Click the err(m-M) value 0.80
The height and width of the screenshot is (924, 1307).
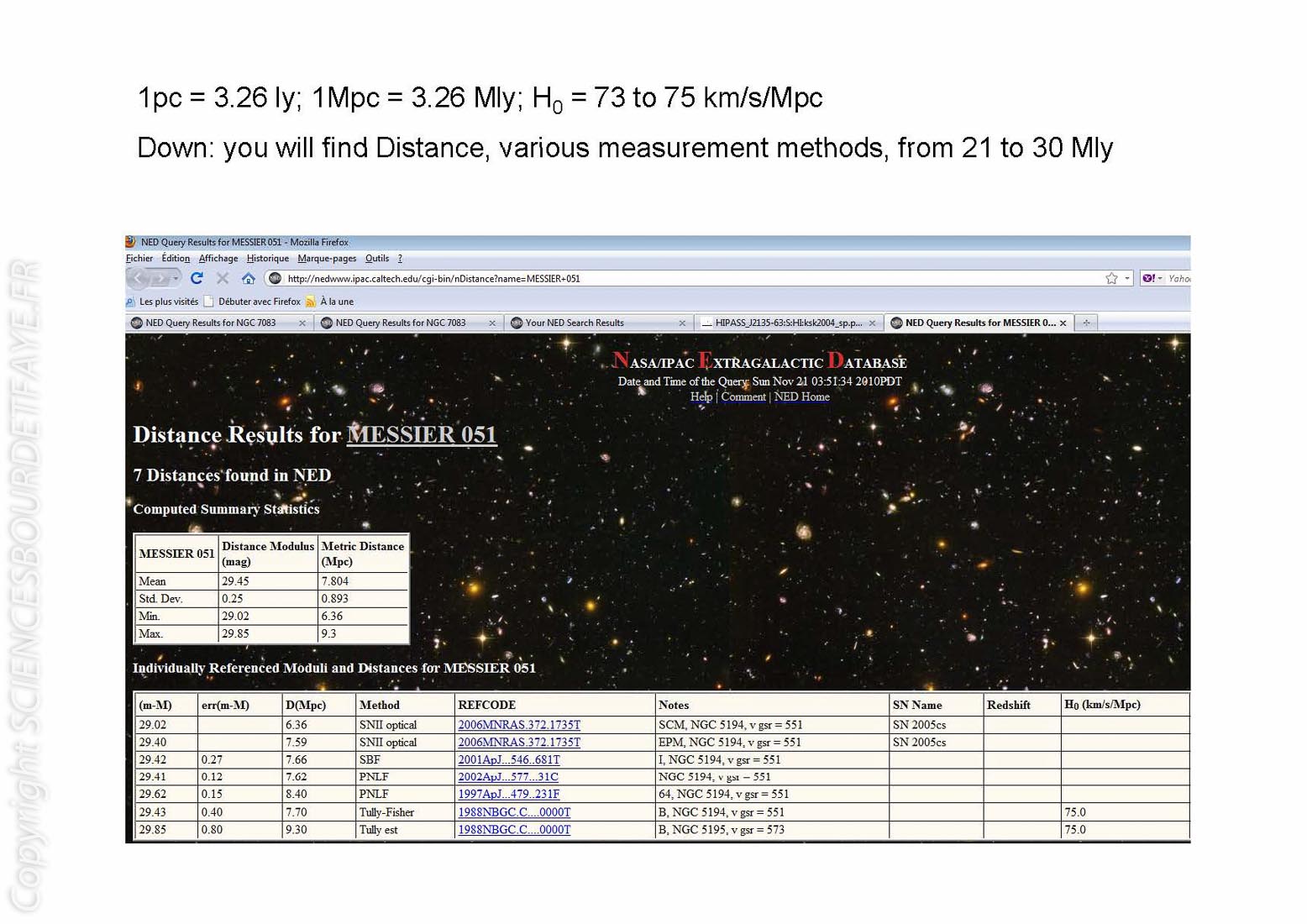(x=239, y=830)
